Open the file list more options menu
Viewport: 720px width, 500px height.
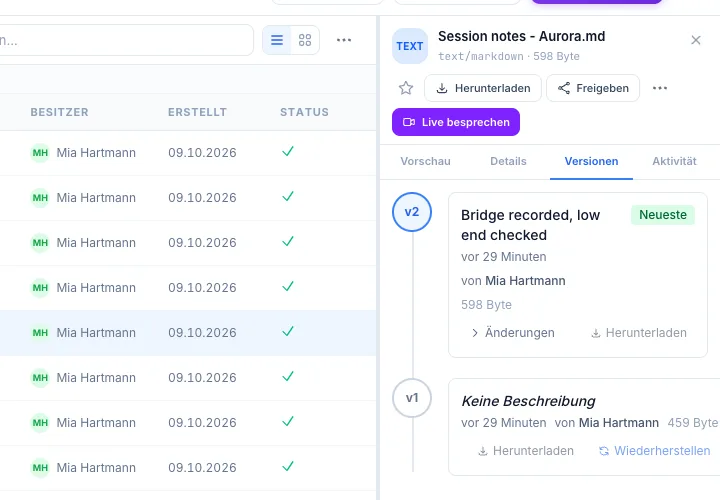pos(344,40)
